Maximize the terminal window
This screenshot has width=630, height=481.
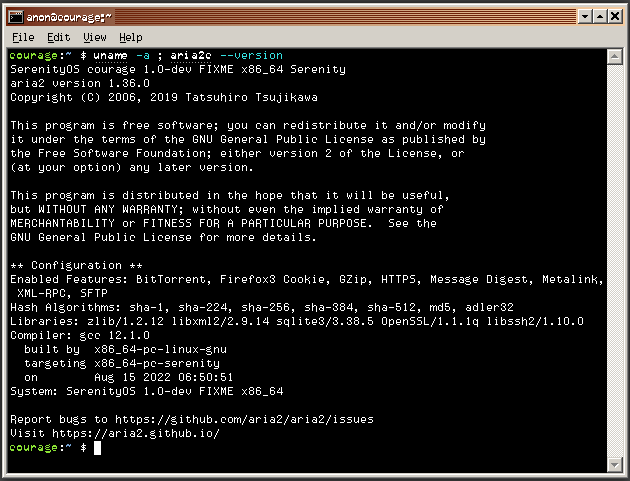click(x=600, y=16)
